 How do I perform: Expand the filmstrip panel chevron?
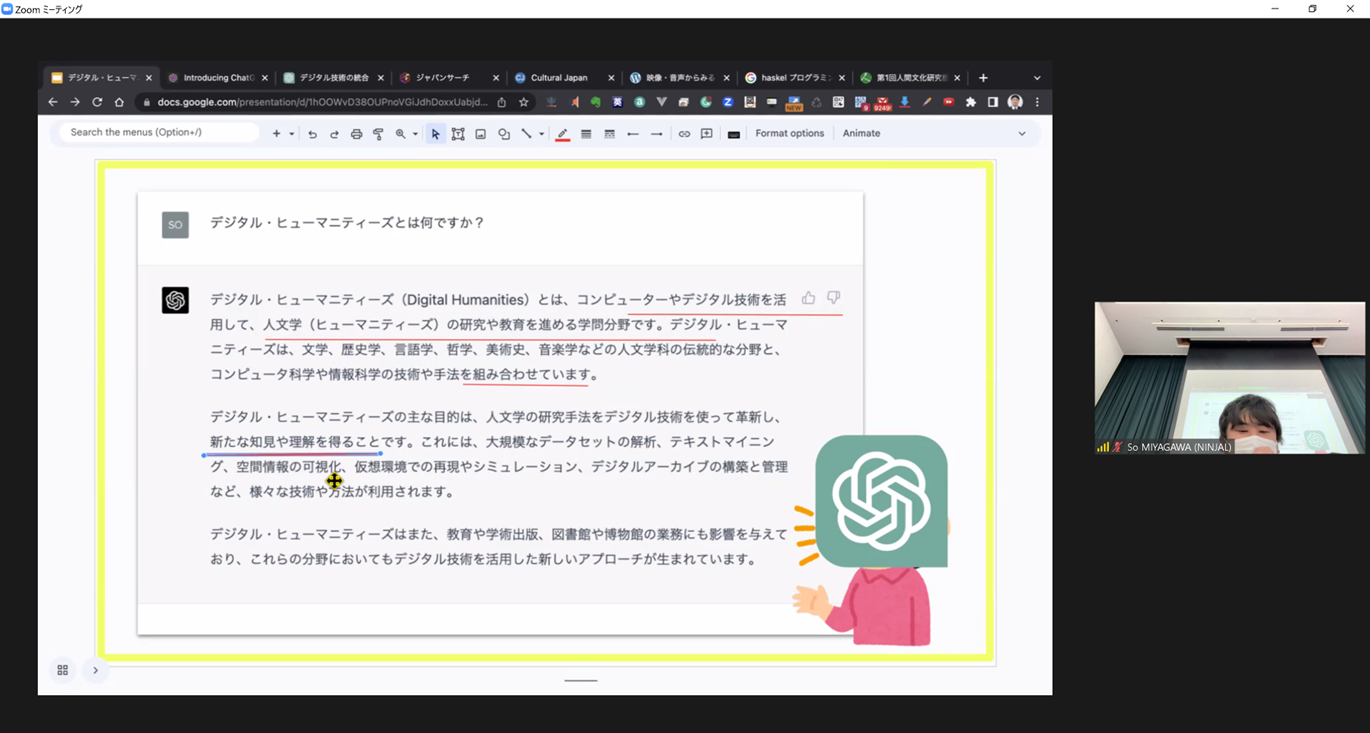(96, 670)
